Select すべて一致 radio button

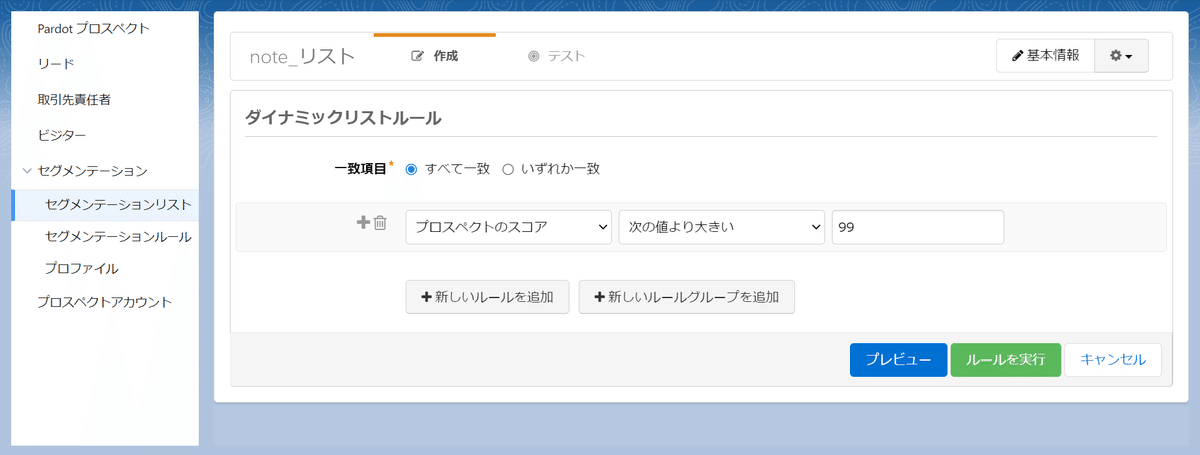pyautogui.click(x=411, y=169)
